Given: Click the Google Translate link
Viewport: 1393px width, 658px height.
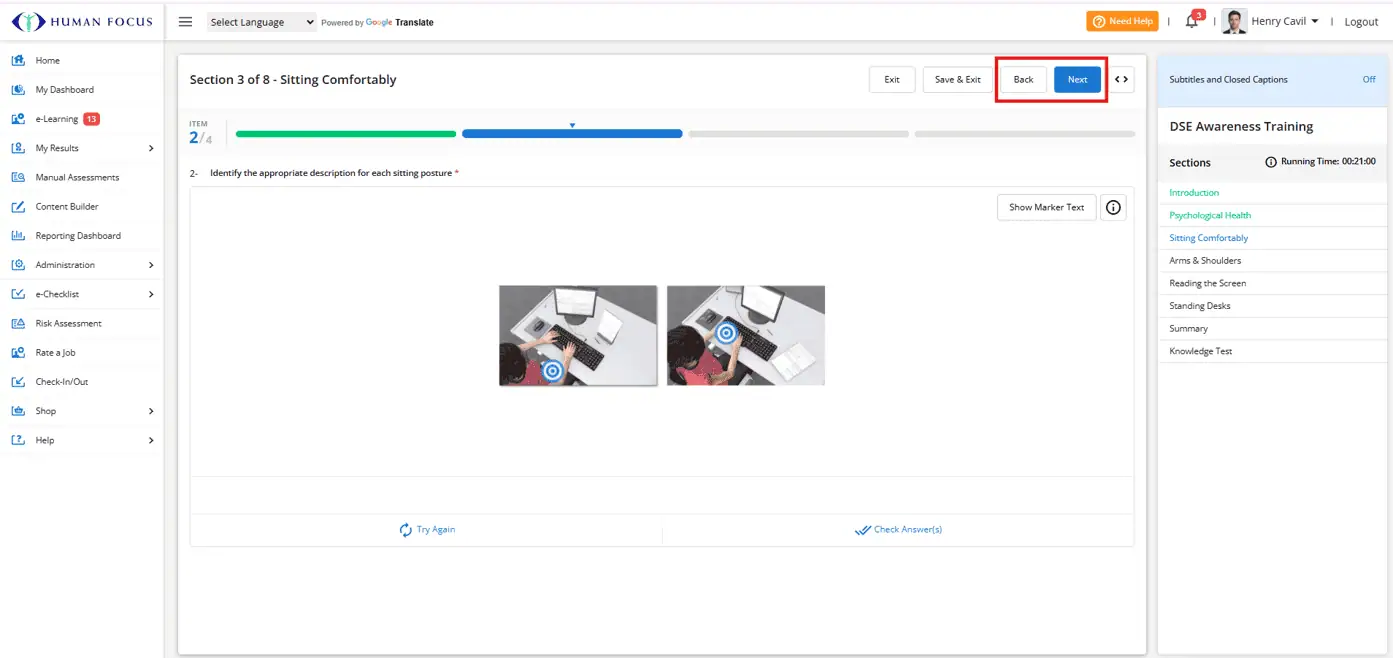Looking at the screenshot, I should [x=399, y=23].
